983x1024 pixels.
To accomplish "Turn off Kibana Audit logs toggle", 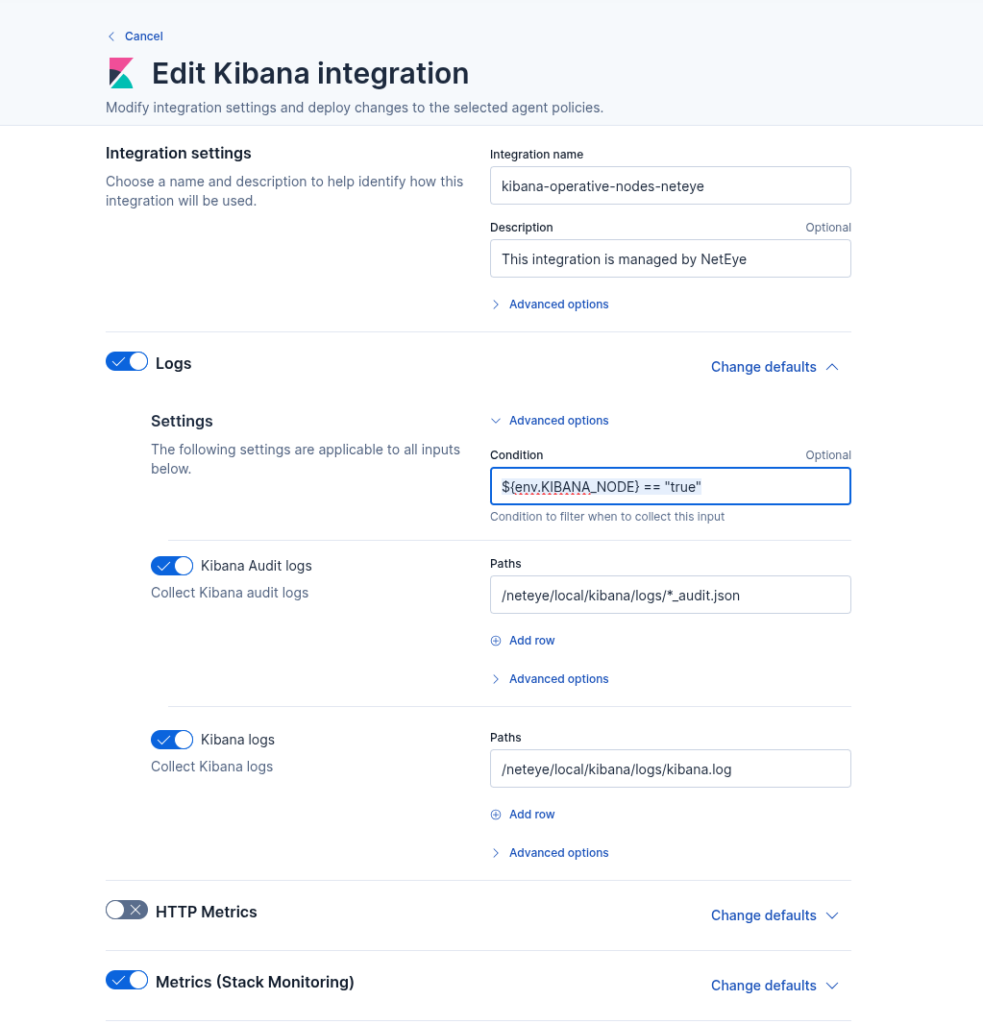I will click(172, 566).
